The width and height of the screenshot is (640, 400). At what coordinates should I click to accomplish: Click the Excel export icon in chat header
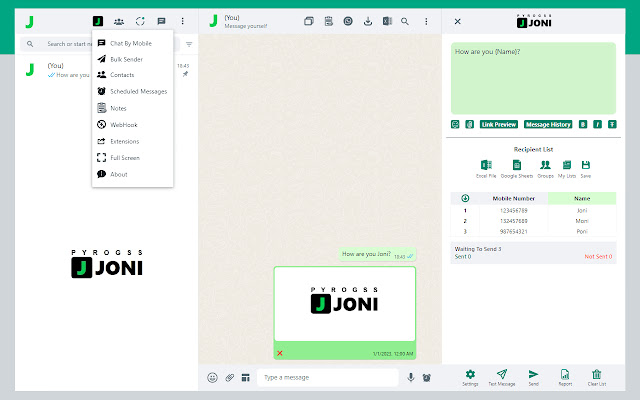387,21
